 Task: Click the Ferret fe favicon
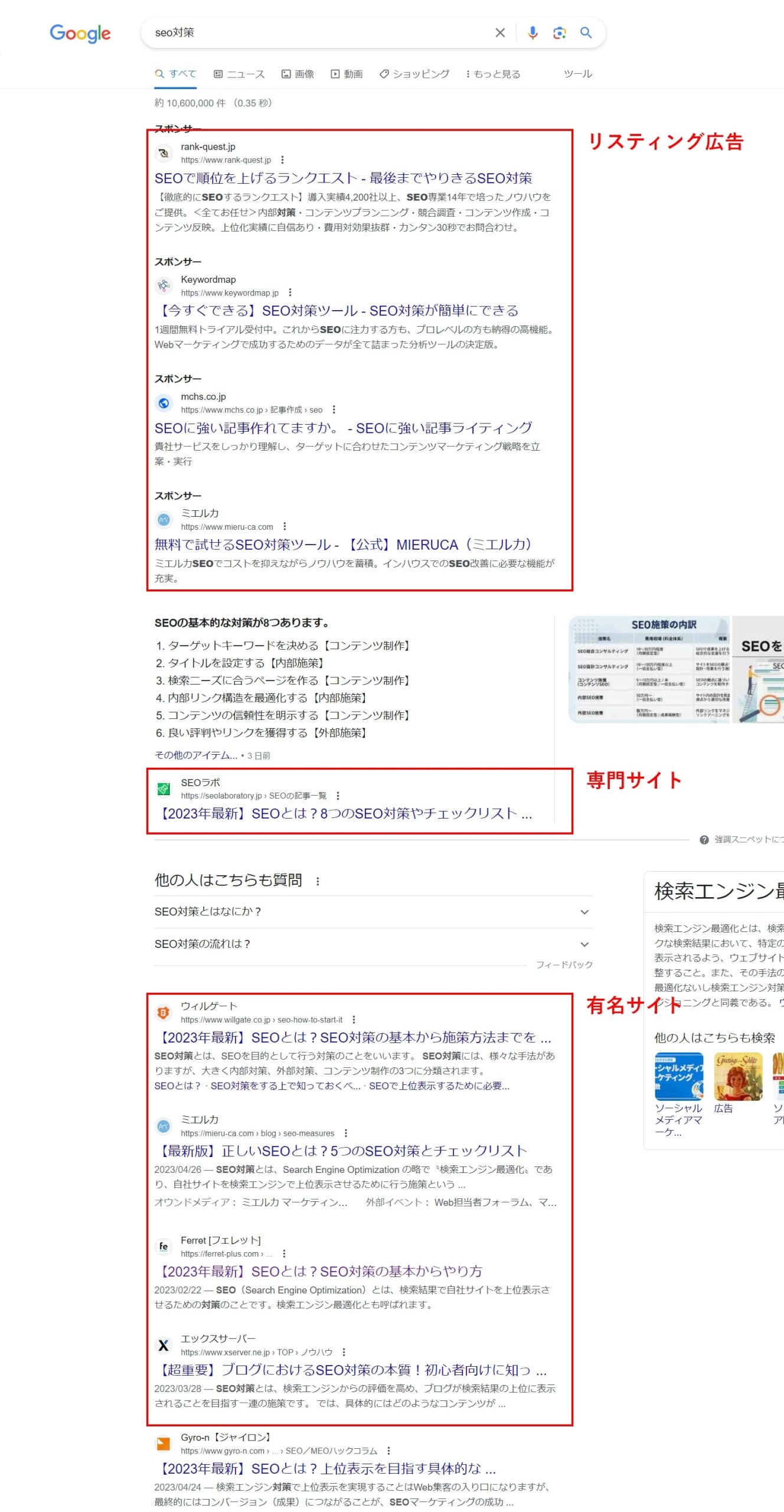tap(164, 1247)
